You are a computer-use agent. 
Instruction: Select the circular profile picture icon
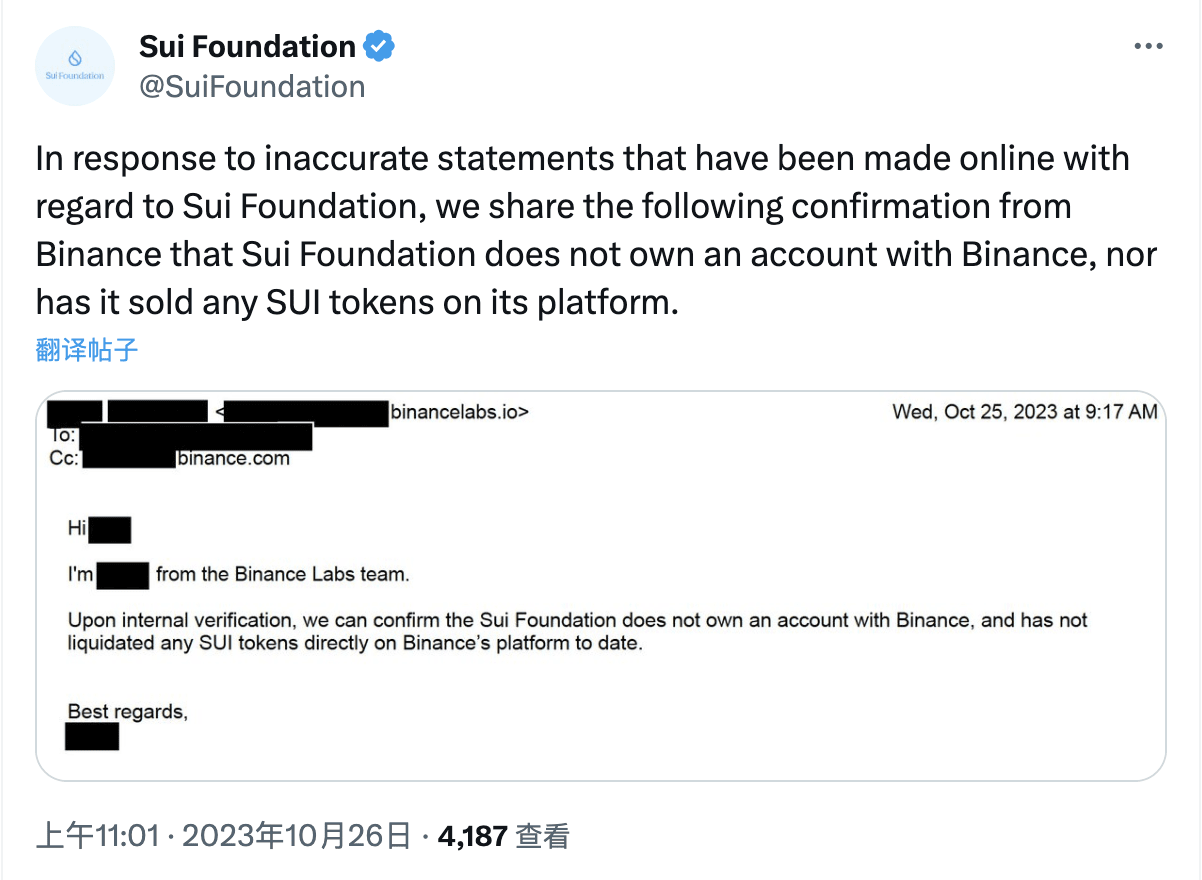pyautogui.click(x=75, y=65)
